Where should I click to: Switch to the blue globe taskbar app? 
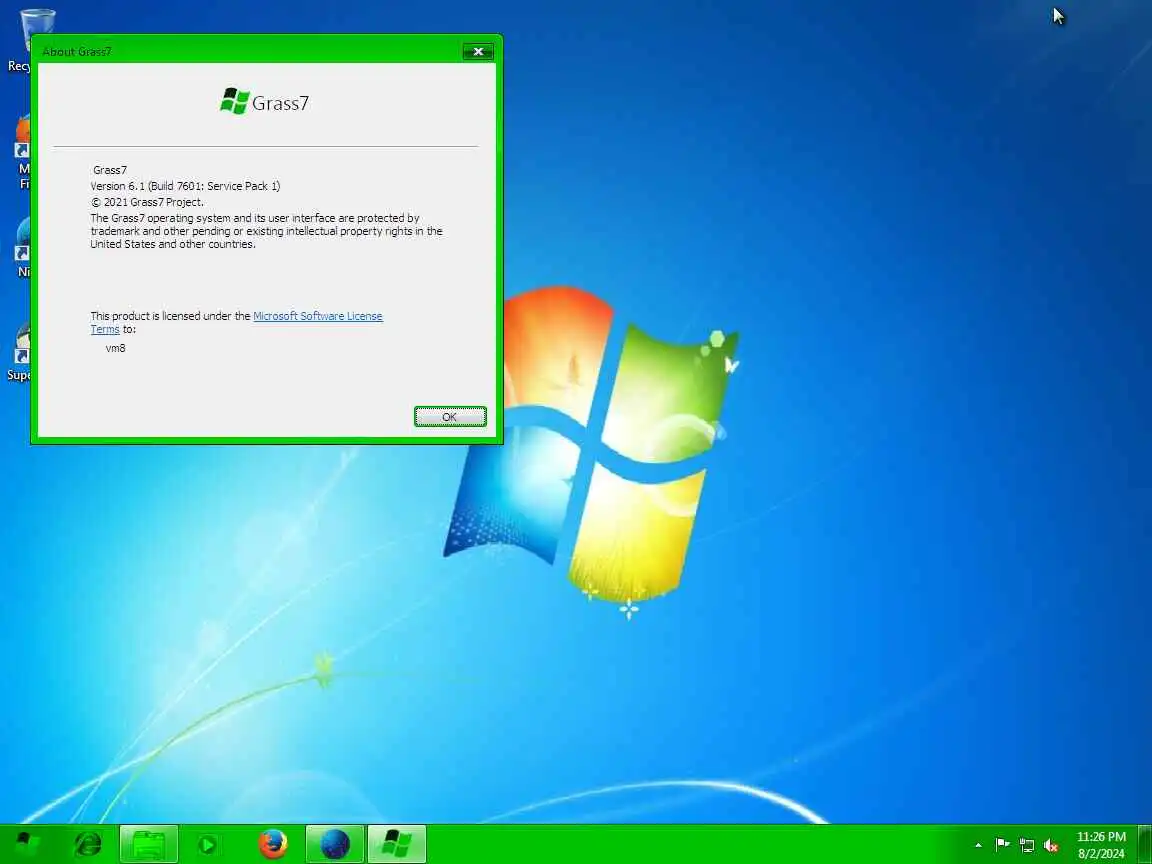[335, 844]
